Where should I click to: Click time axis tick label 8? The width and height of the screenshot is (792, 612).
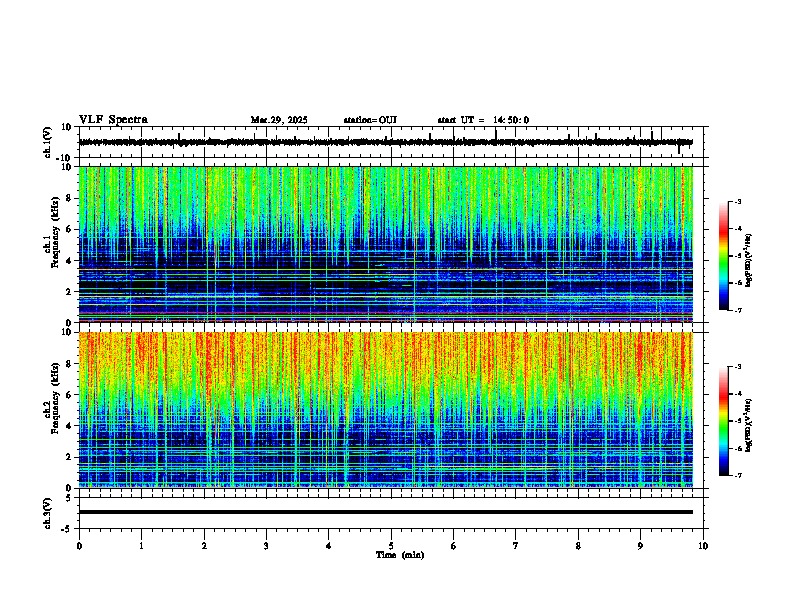tap(578, 546)
